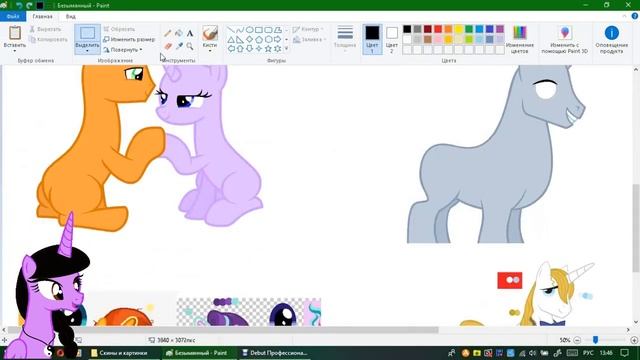
Task: Click Crop (Обрезать)
Action: (119, 29)
